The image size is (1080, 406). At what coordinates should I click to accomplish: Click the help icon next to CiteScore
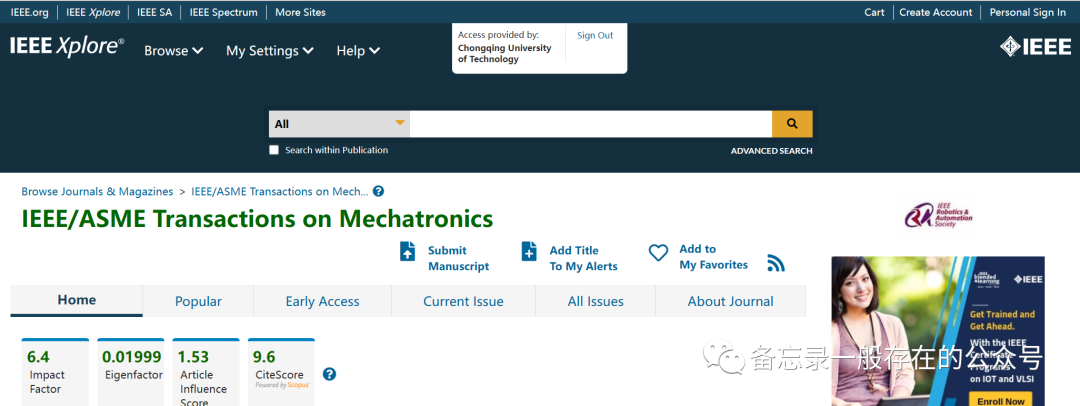(x=329, y=374)
